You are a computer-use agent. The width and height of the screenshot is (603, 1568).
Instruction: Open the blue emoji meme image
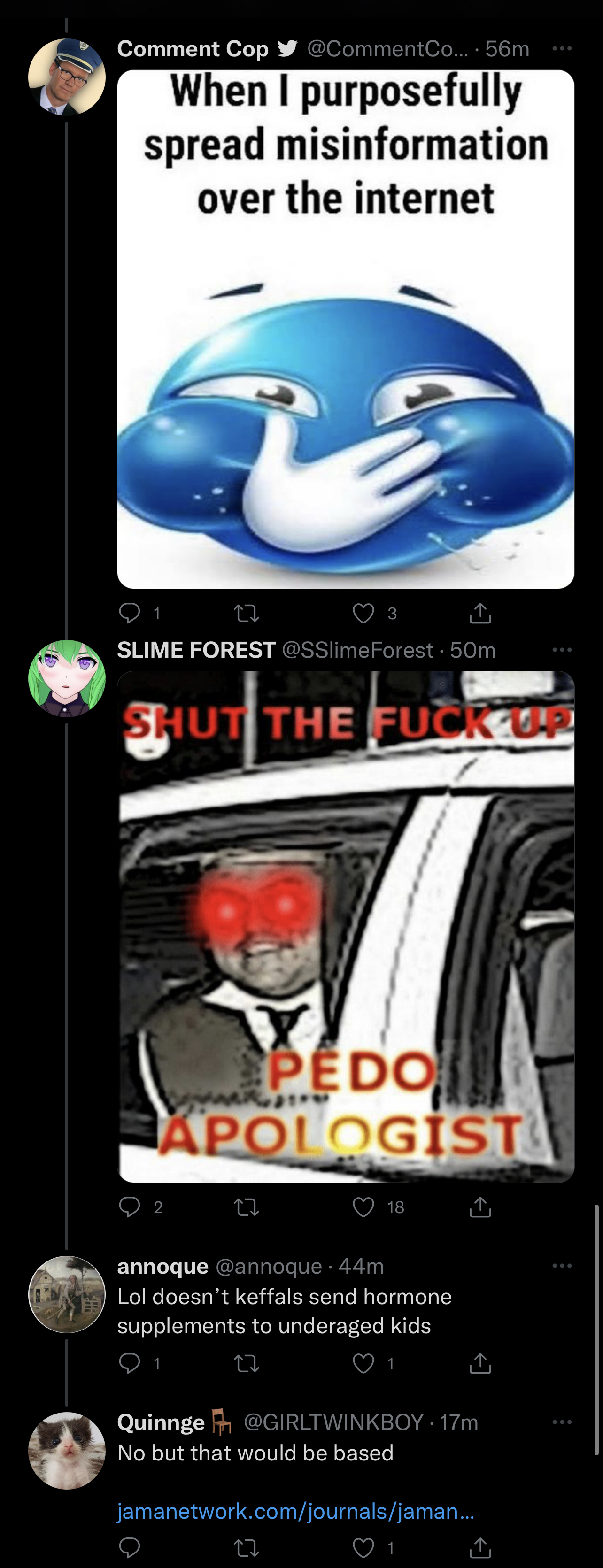345,329
